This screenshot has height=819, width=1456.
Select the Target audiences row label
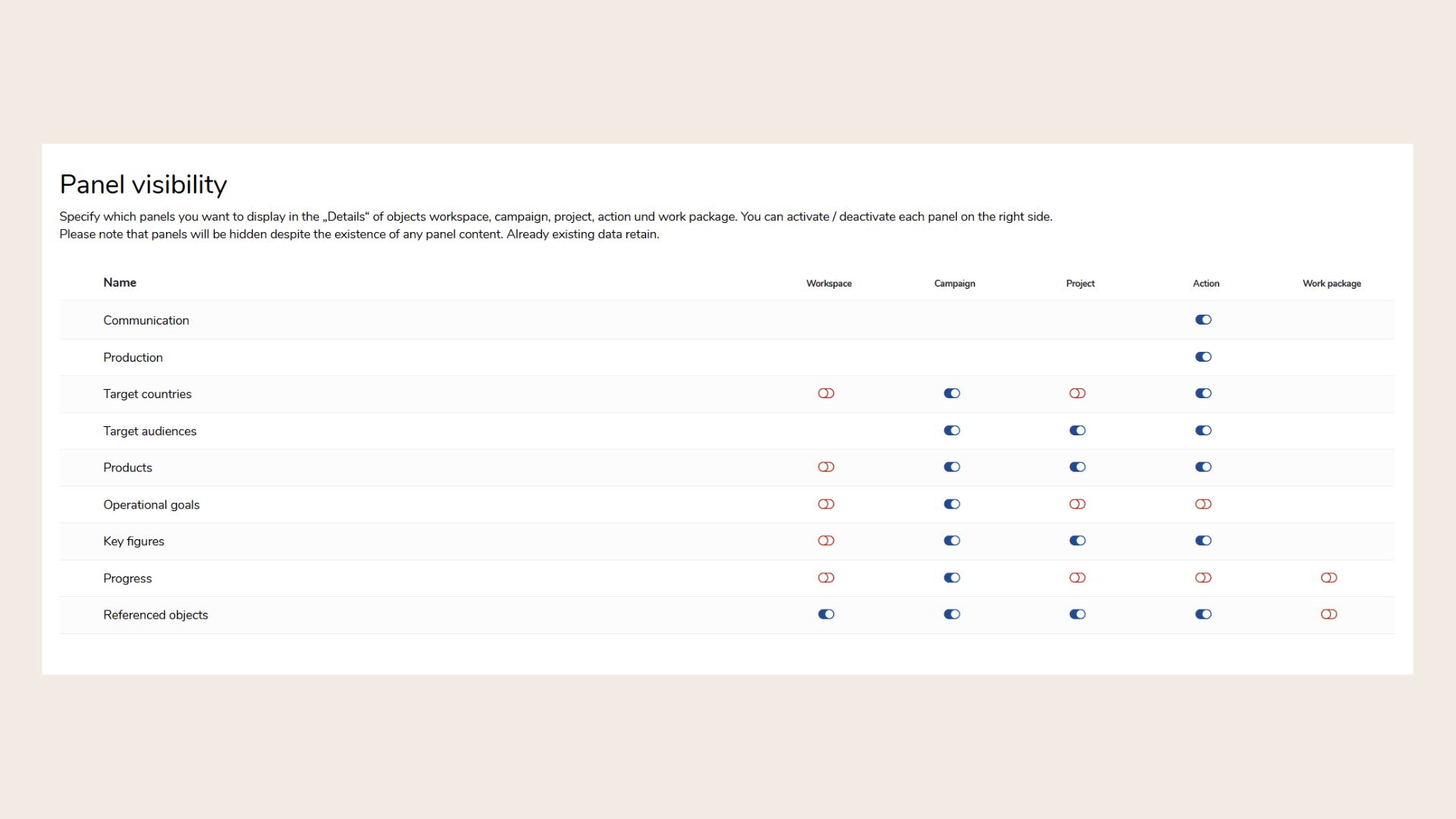click(149, 431)
